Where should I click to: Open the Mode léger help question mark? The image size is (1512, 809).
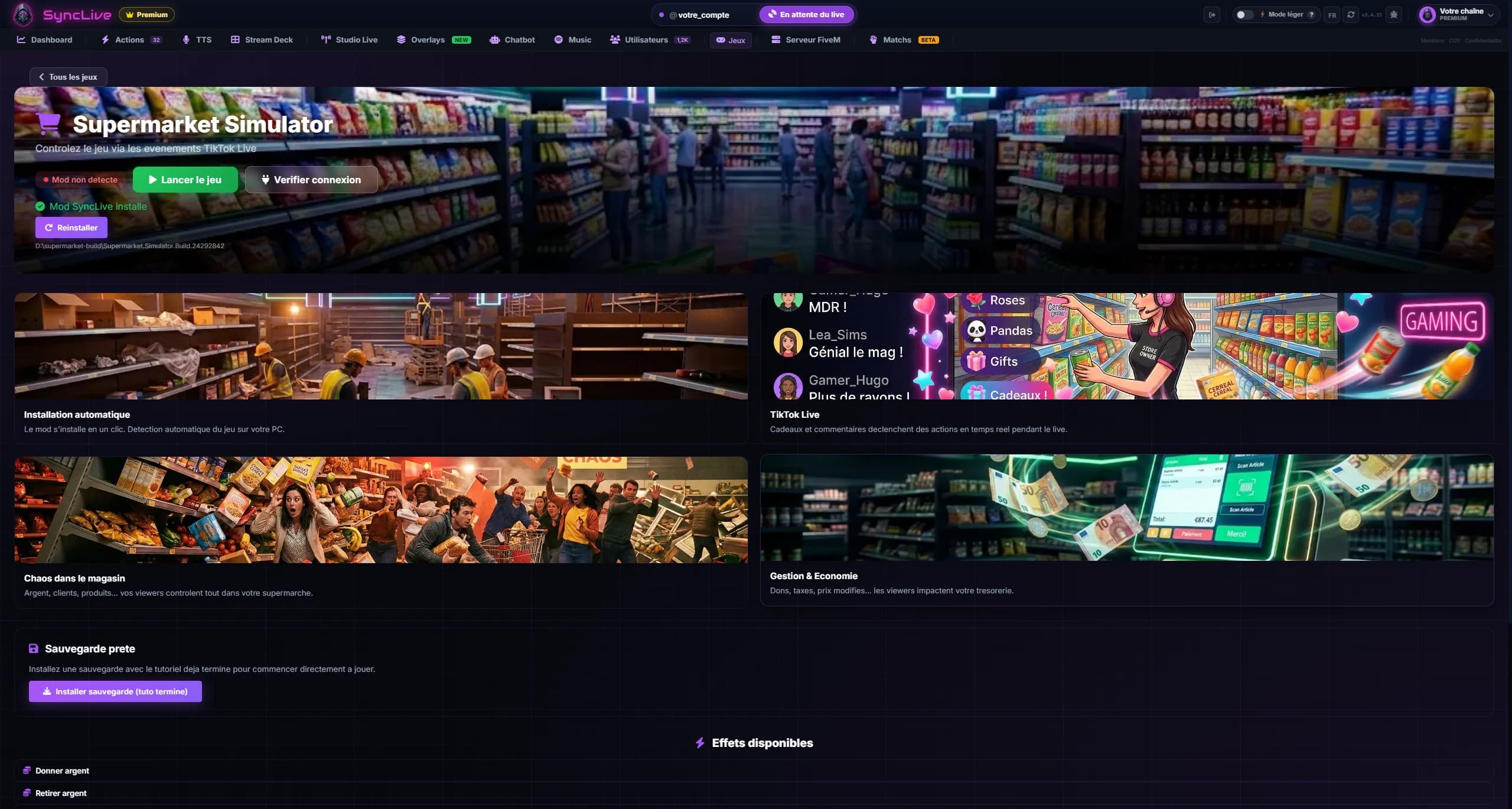coord(1311,15)
